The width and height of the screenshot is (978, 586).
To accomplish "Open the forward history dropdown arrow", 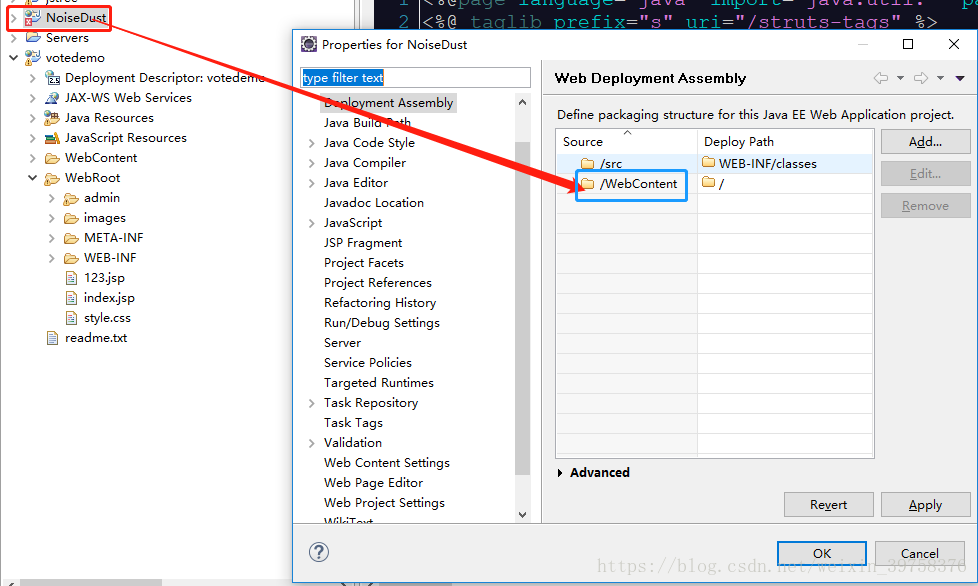I will pos(940,78).
